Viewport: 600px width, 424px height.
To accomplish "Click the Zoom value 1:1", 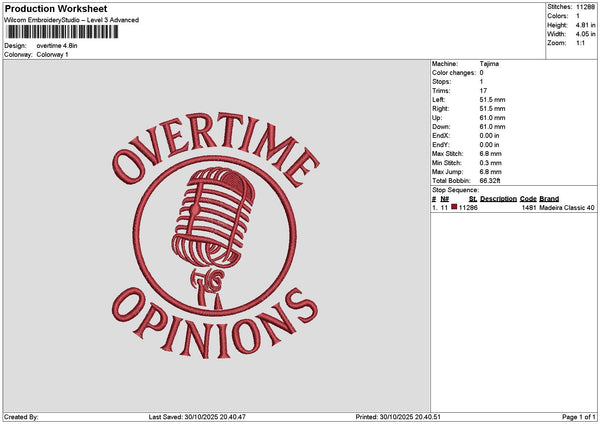I will (x=580, y=43).
